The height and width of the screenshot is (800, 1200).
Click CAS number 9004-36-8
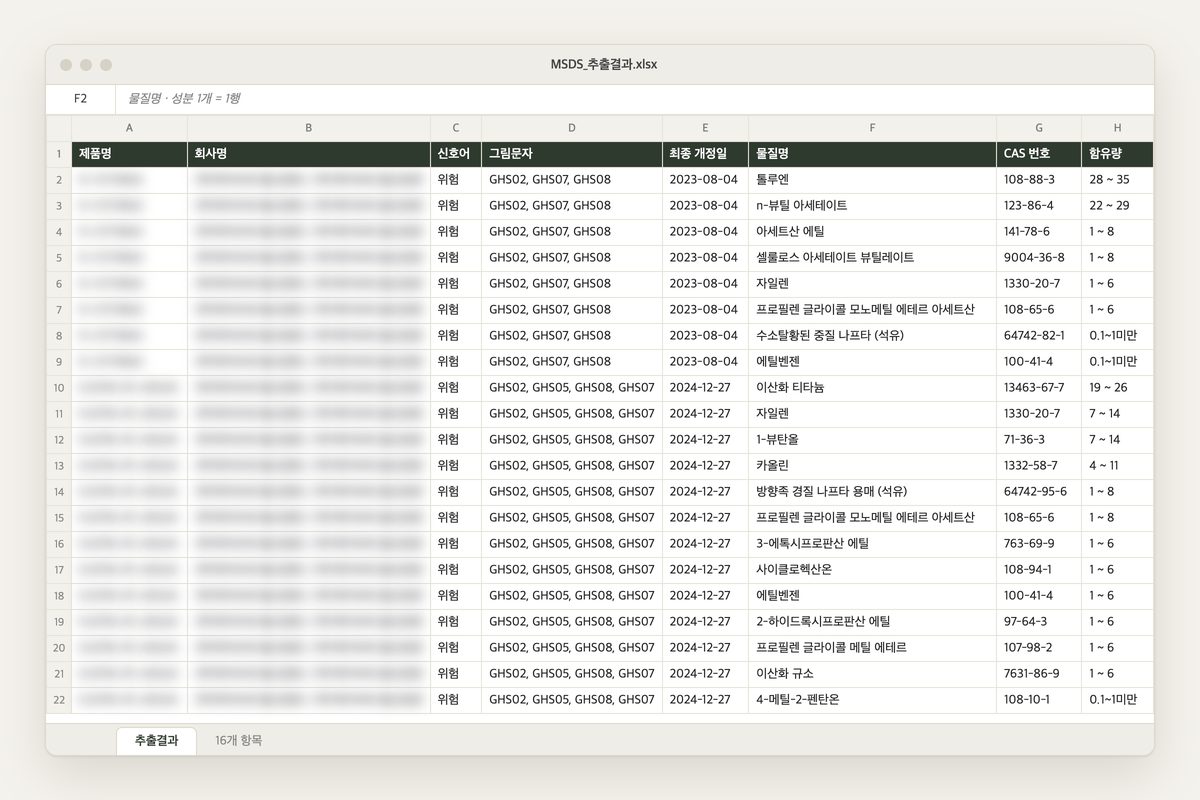pyautogui.click(x=1039, y=258)
